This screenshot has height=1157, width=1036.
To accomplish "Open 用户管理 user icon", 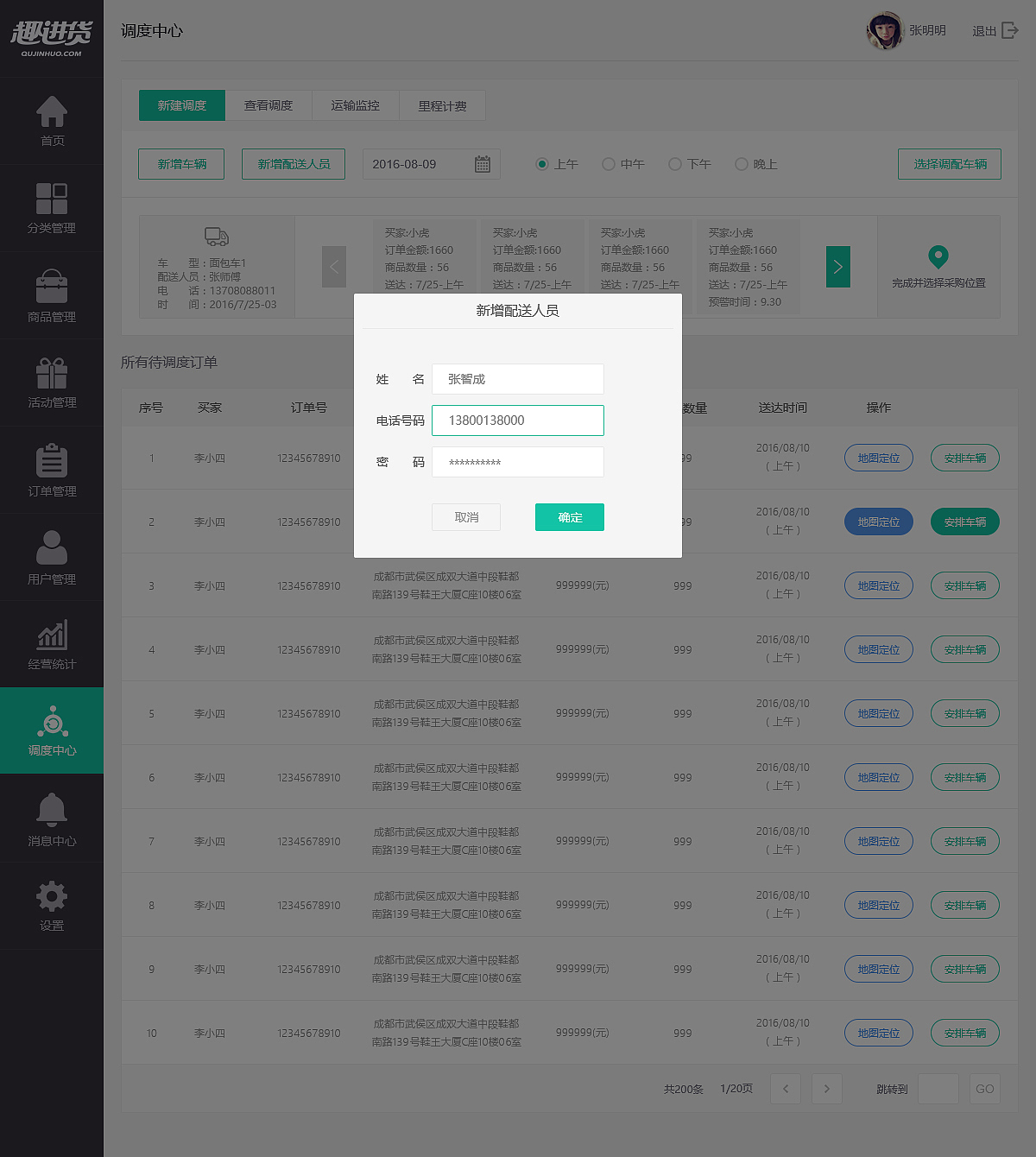I will click(52, 548).
